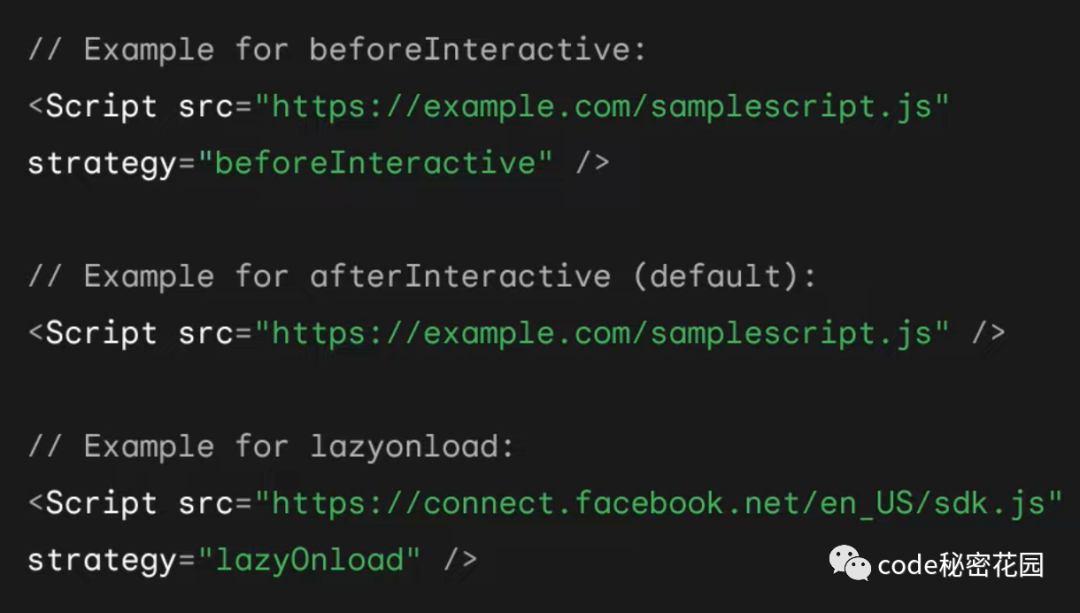1080x613 pixels.
Task: Click the "lazyOnload" strategy value
Action: [x=309, y=560]
